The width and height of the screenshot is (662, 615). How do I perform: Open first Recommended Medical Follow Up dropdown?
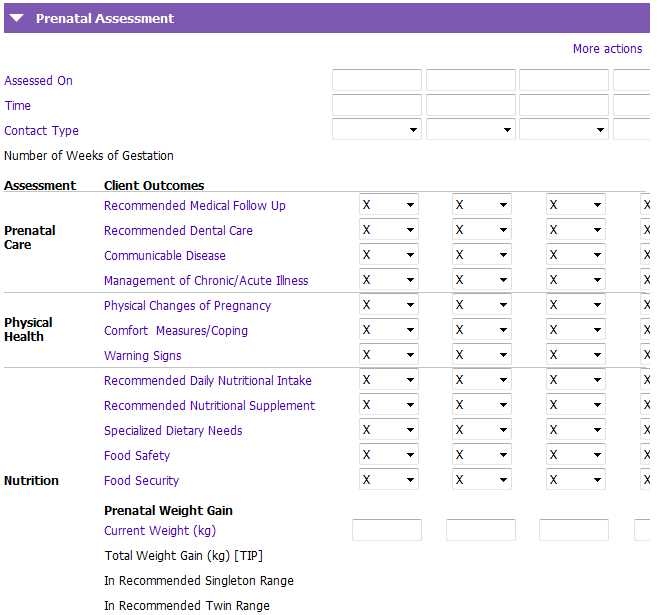(389, 205)
